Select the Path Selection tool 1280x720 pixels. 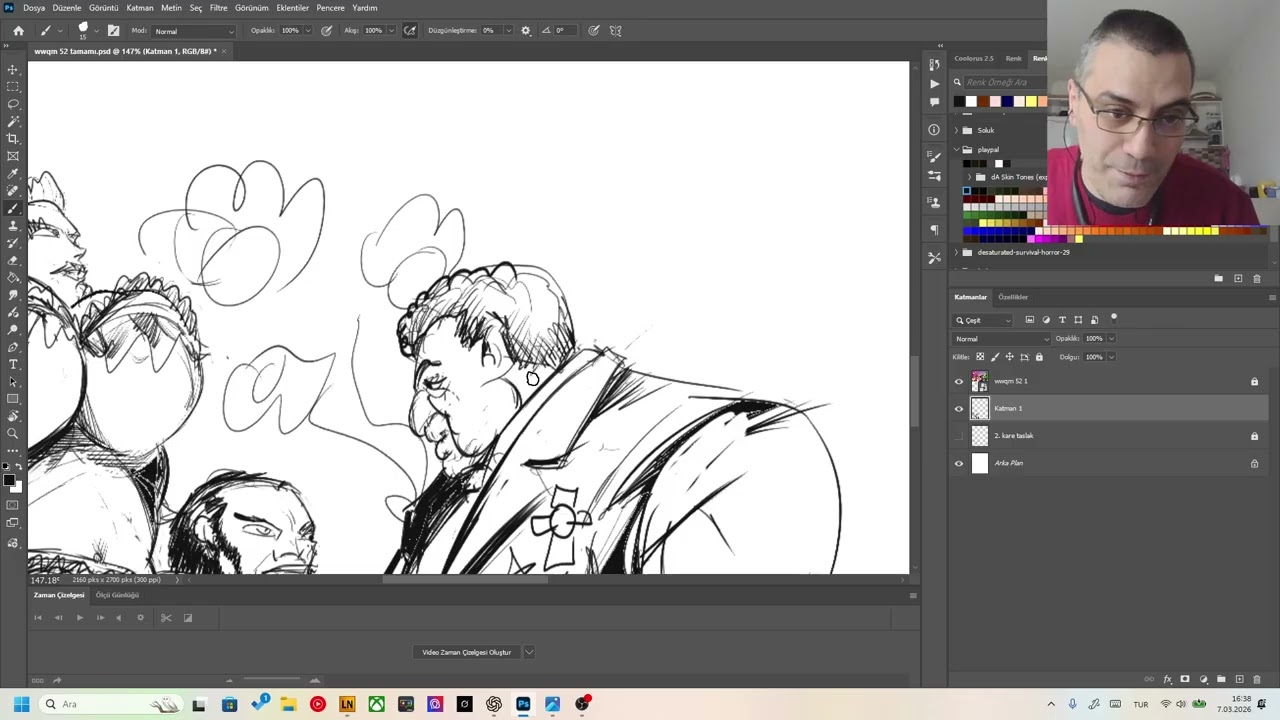coord(13,381)
